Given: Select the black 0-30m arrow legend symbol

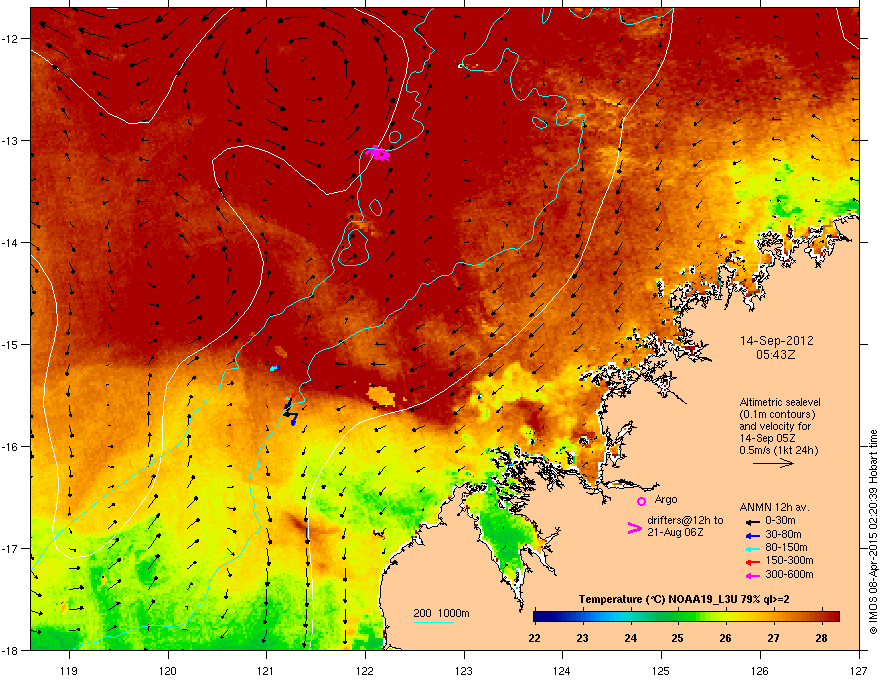Looking at the screenshot, I should (753, 522).
